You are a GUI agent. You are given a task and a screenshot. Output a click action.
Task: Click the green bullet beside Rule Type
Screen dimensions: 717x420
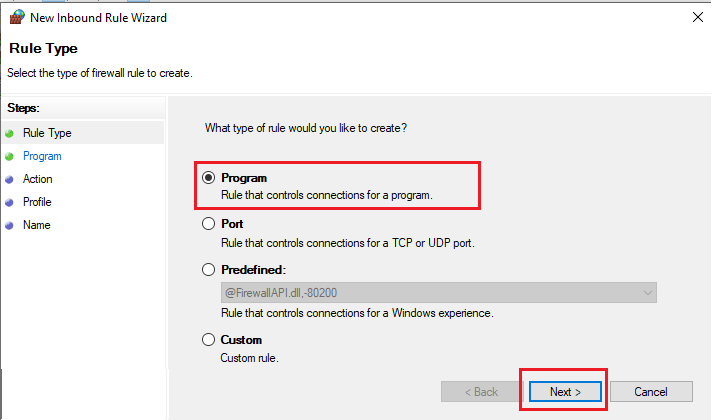pos(9,134)
